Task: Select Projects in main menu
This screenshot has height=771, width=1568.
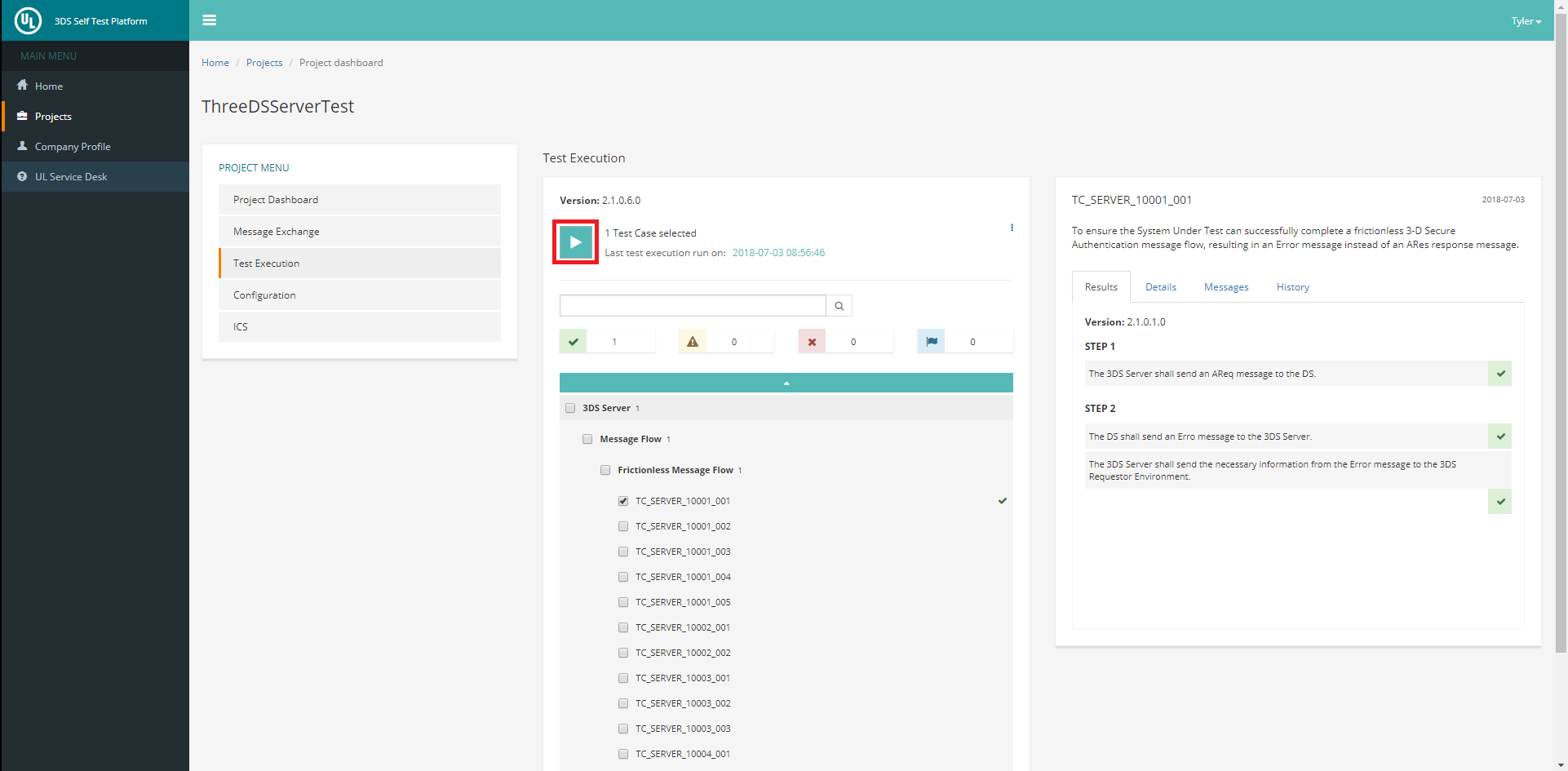Action: [95, 116]
